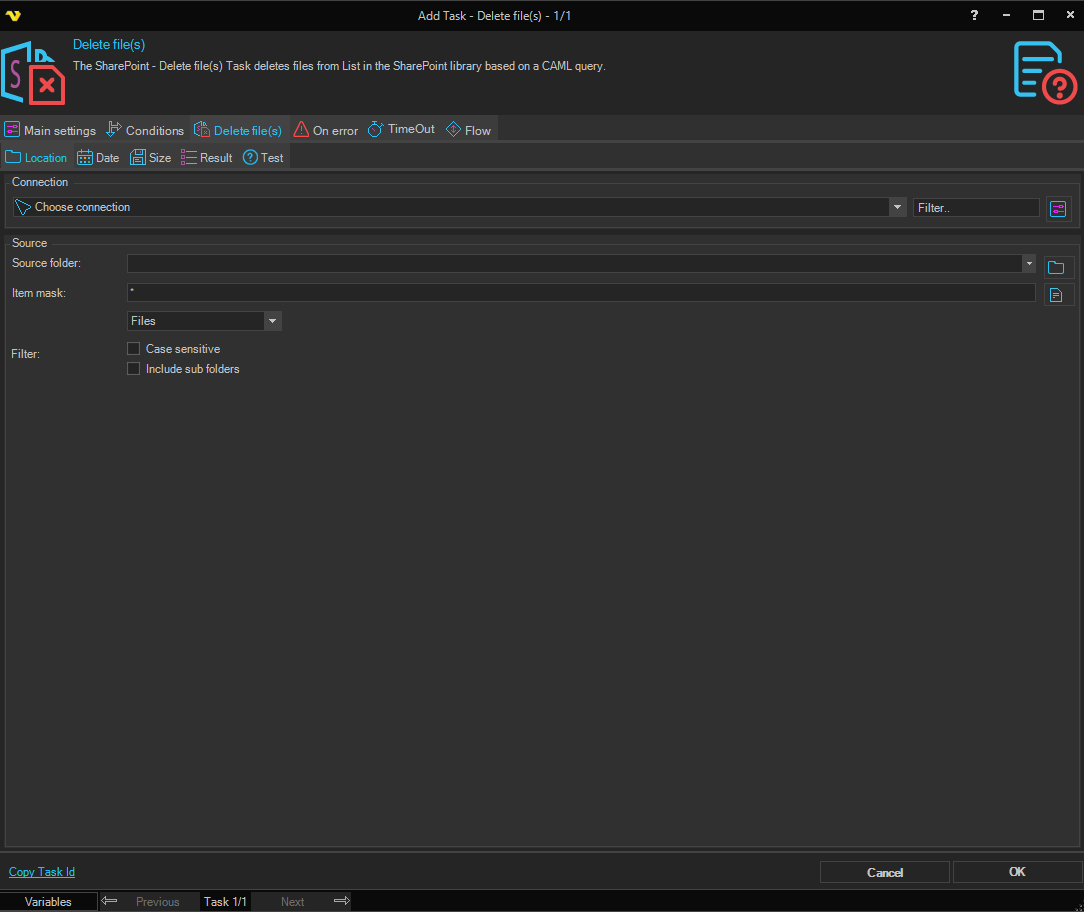Click the help document icon in header

coord(1045,72)
